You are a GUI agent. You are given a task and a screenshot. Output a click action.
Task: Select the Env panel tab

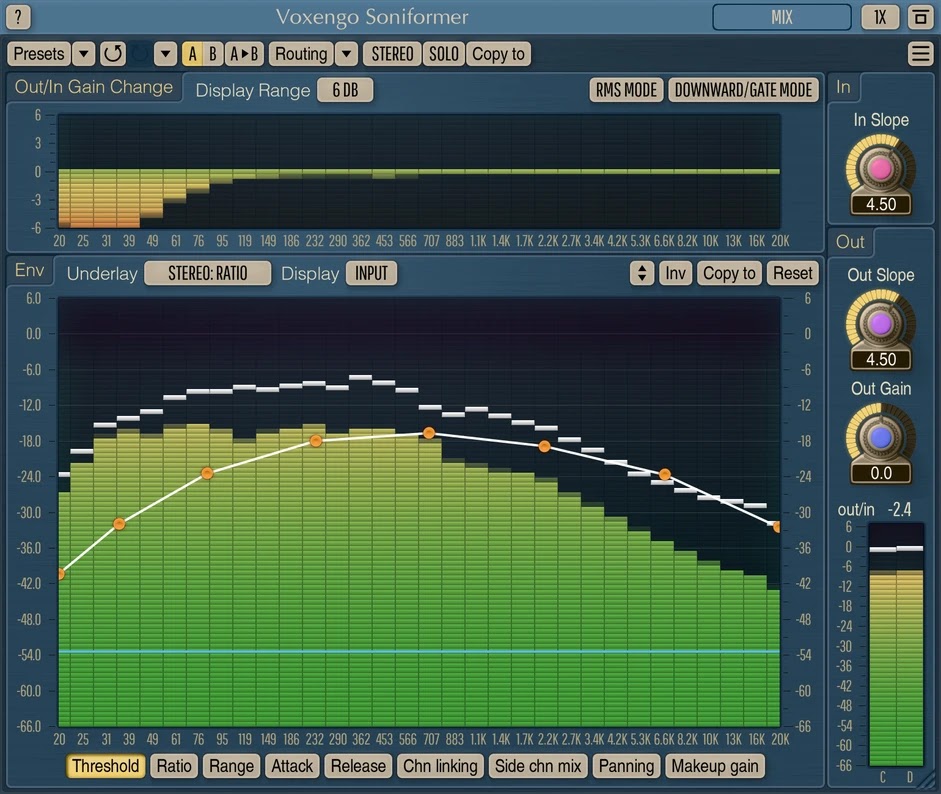point(29,270)
